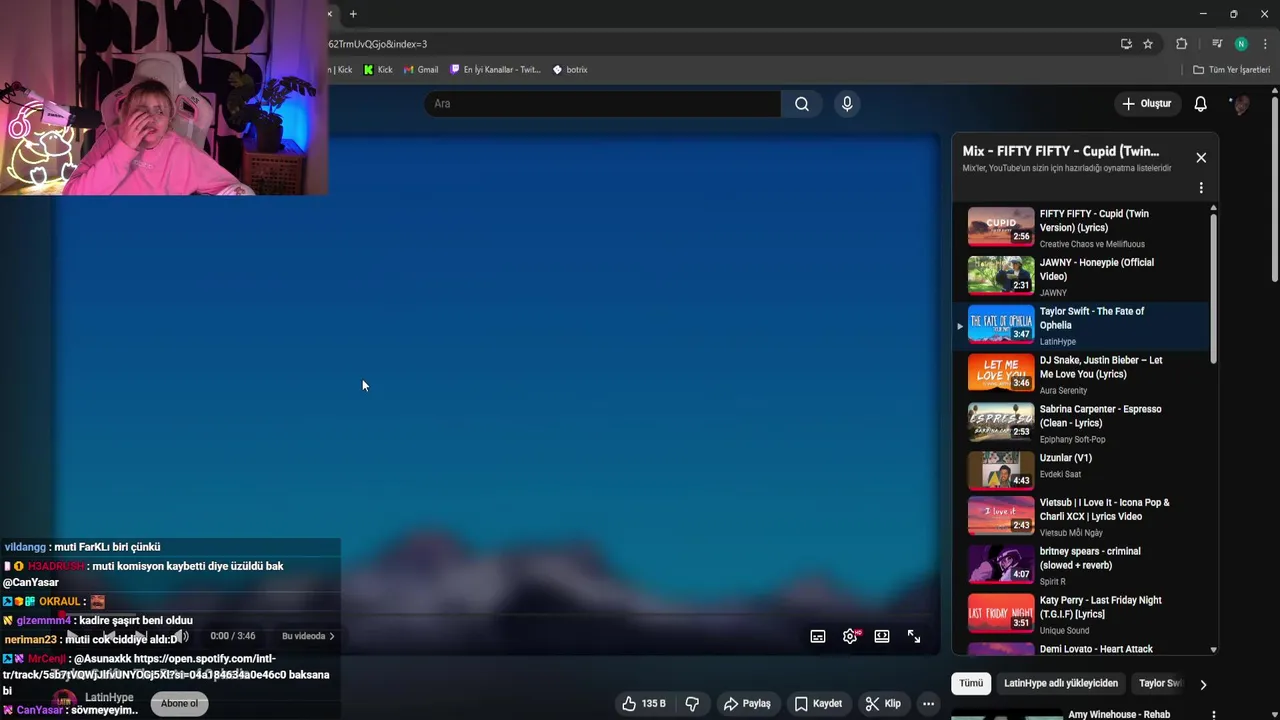
Task: Open Chrome media controls icon
Action: click(x=1217, y=44)
